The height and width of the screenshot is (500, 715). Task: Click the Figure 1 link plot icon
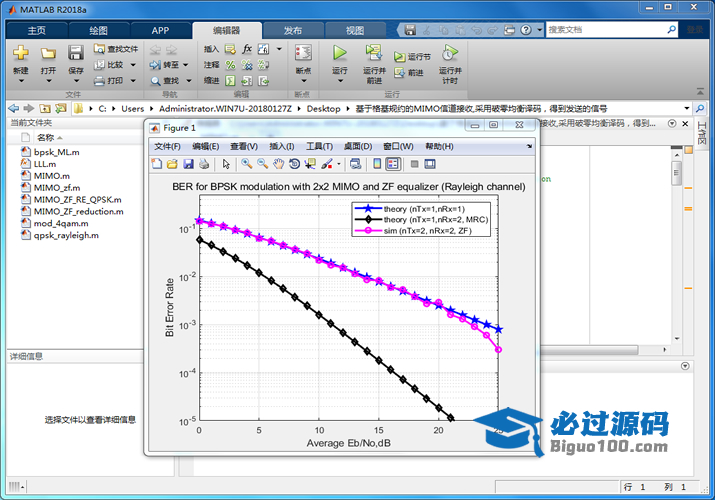coord(356,164)
